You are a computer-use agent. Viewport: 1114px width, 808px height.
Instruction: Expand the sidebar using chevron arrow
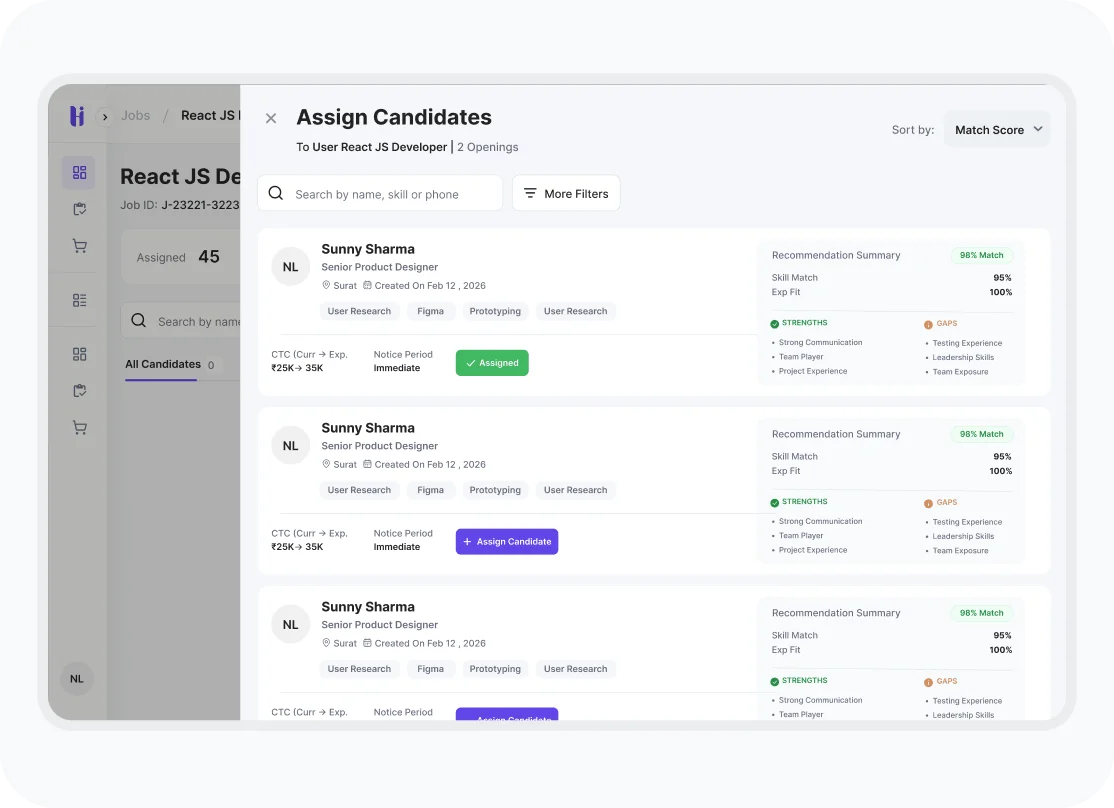[x=105, y=117]
